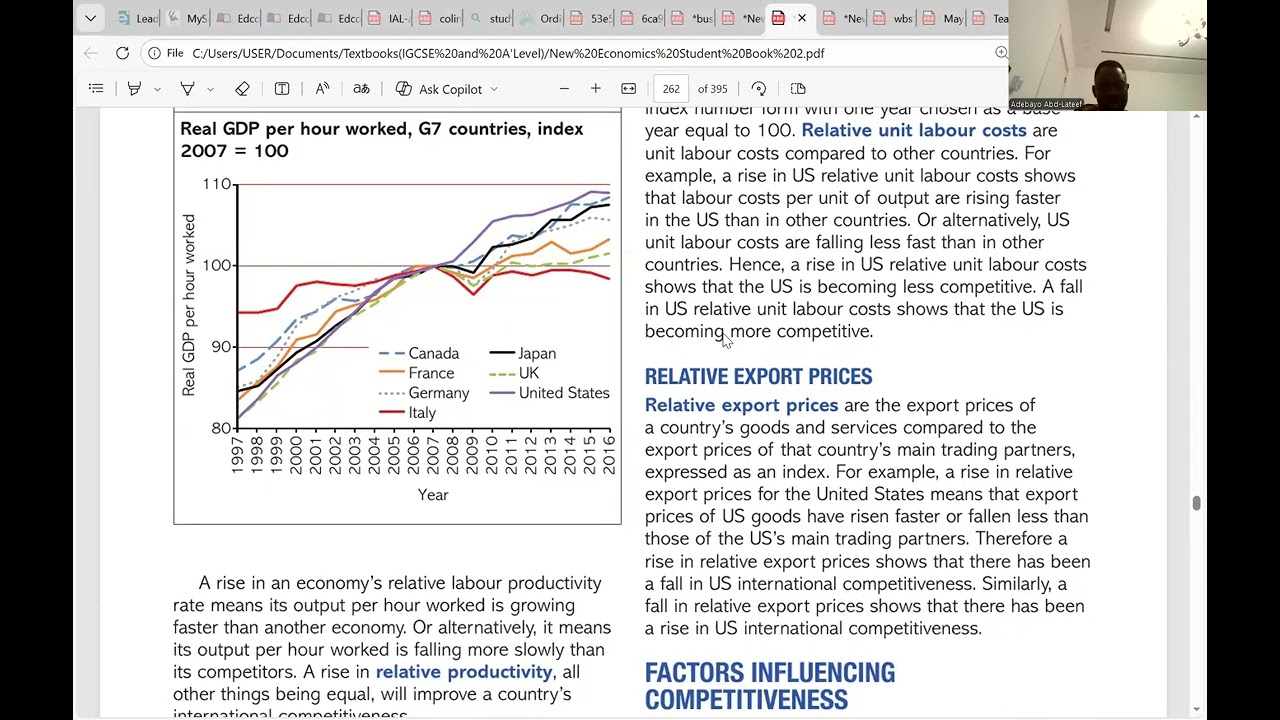Image resolution: width=1280 pixels, height=720 pixels.
Task: Click the scrollbar down arrow
Action: [x=1196, y=709]
